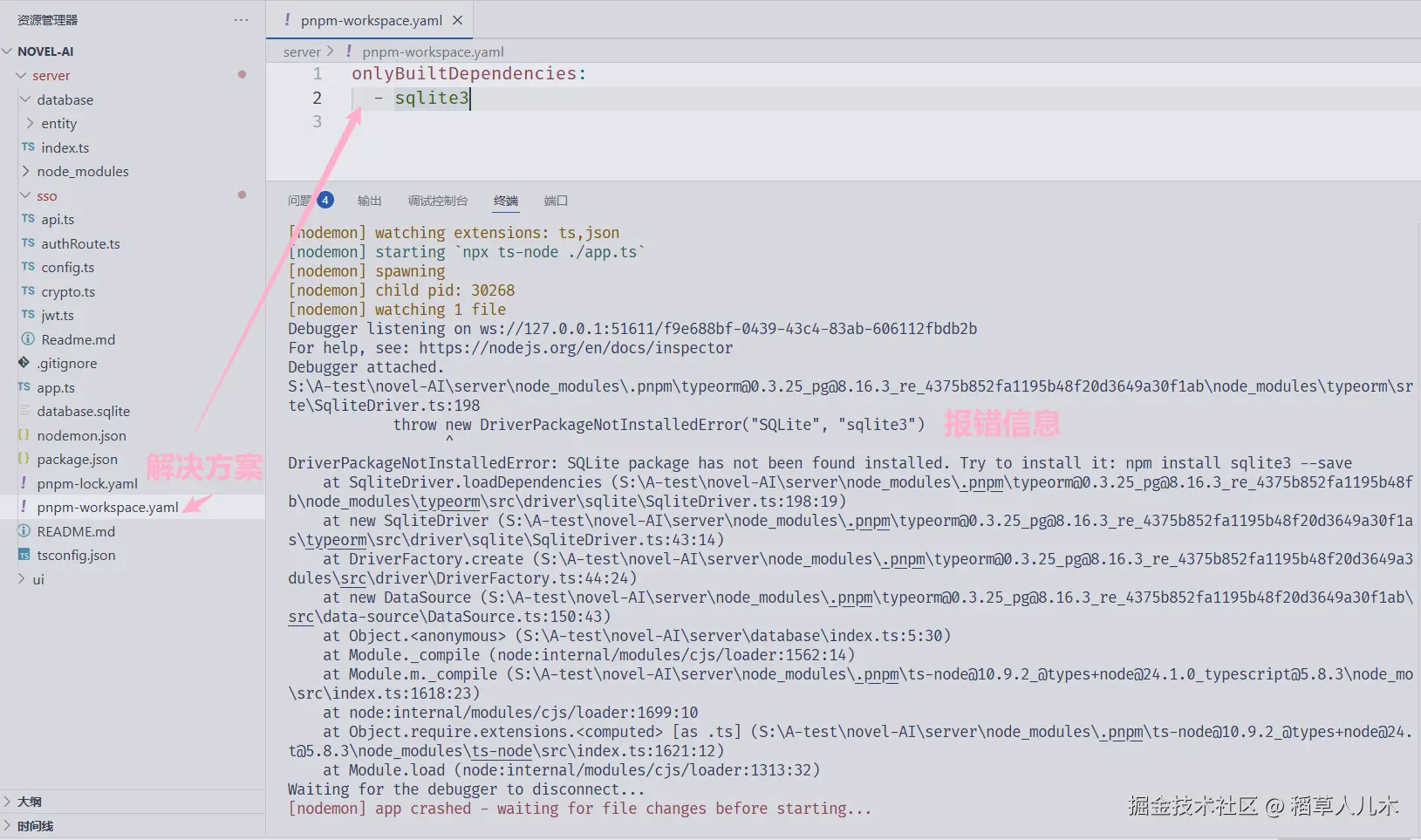Image resolution: width=1421 pixels, height=840 pixels.
Task: Click the braces icon next to nodemon.json
Action: click(x=24, y=435)
